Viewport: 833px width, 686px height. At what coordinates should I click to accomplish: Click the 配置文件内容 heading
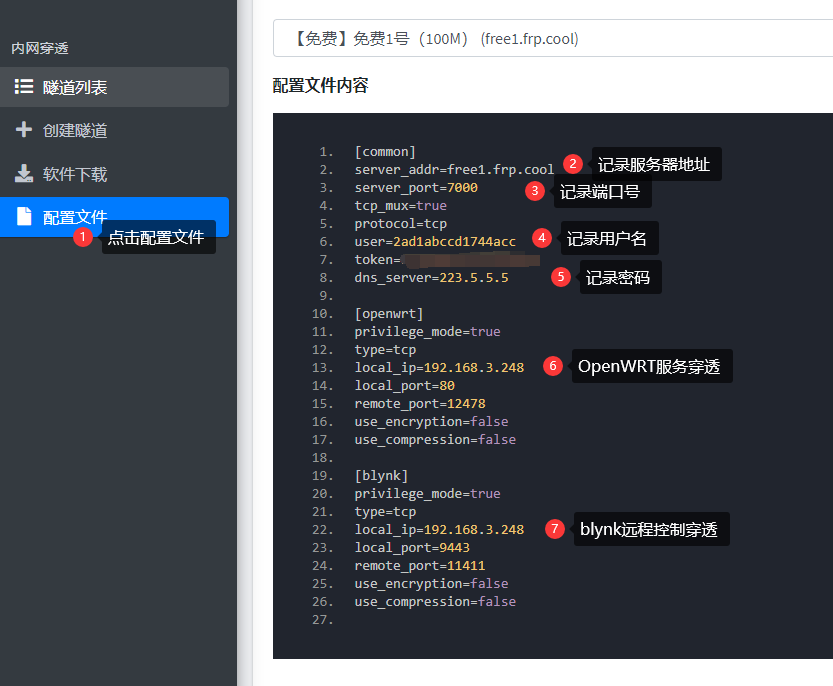320,85
